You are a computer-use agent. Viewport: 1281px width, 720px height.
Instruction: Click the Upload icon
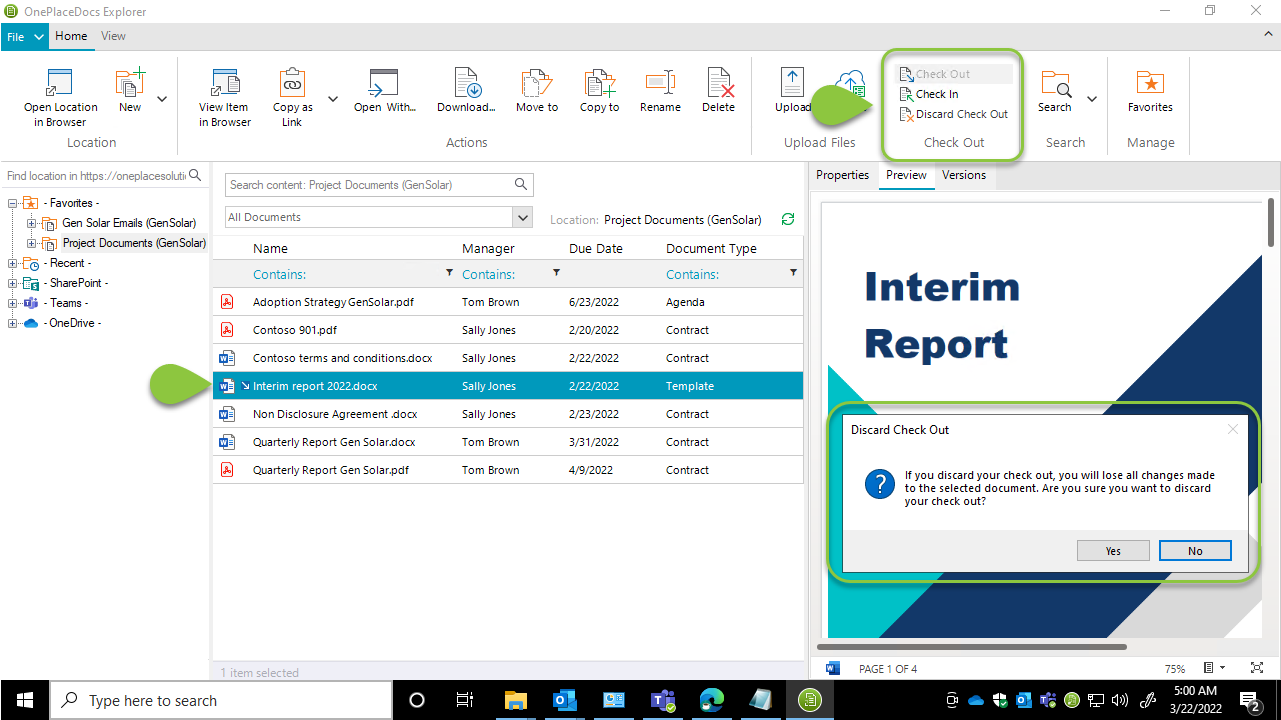(792, 83)
